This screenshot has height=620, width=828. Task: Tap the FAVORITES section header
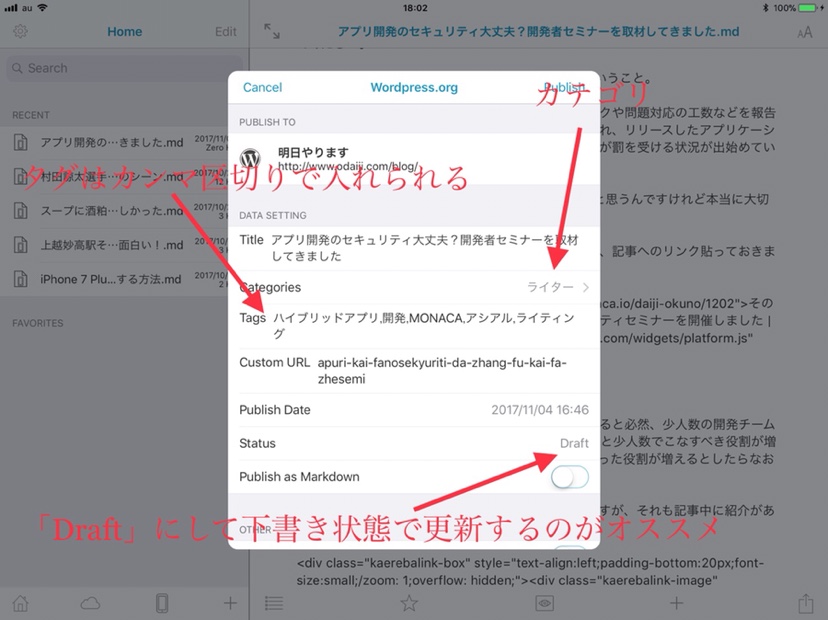pyautogui.click(x=38, y=323)
